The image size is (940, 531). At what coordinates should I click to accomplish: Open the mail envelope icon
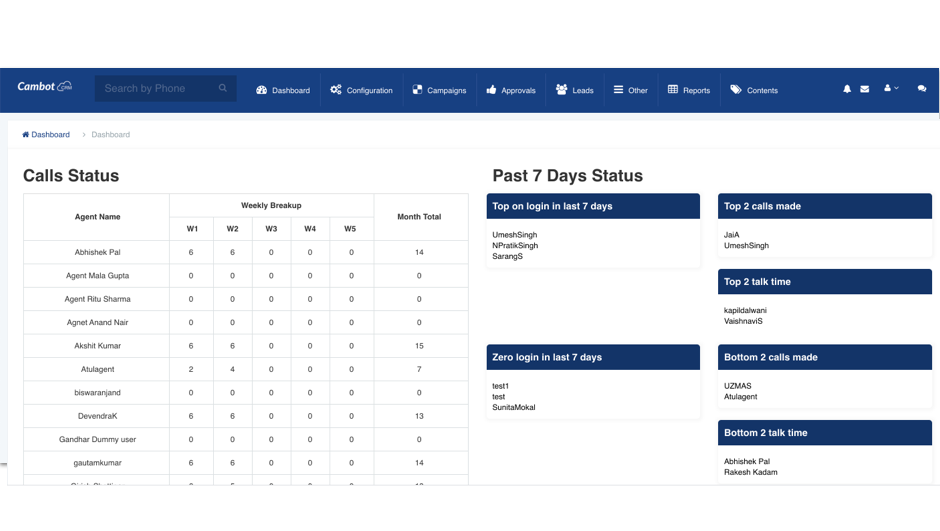coord(865,89)
